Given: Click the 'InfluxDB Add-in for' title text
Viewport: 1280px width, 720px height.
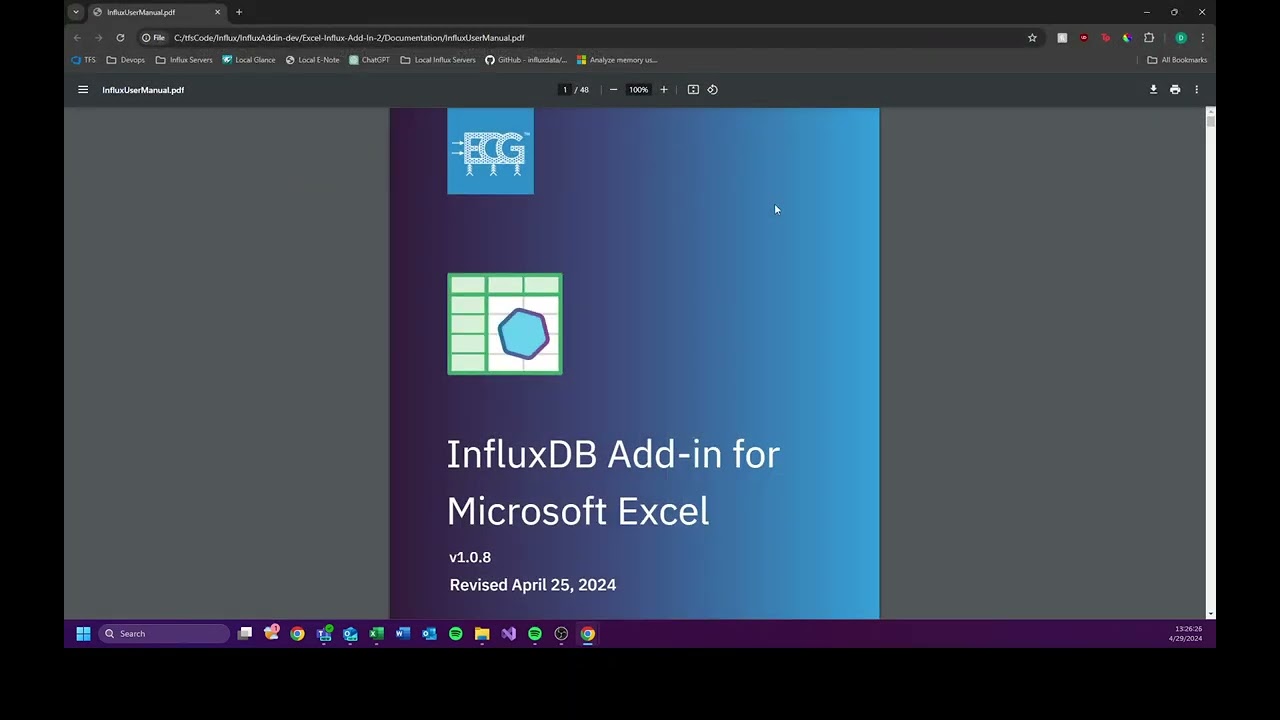Looking at the screenshot, I should click(613, 454).
